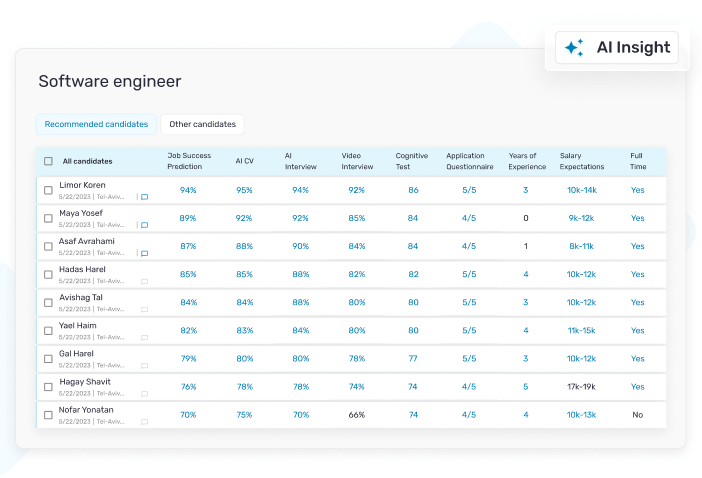The height and width of the screenshot is (478, 702).
Task: Click Avishag Tal's 84% Job Success Prediction
Action: pos(188,303)
